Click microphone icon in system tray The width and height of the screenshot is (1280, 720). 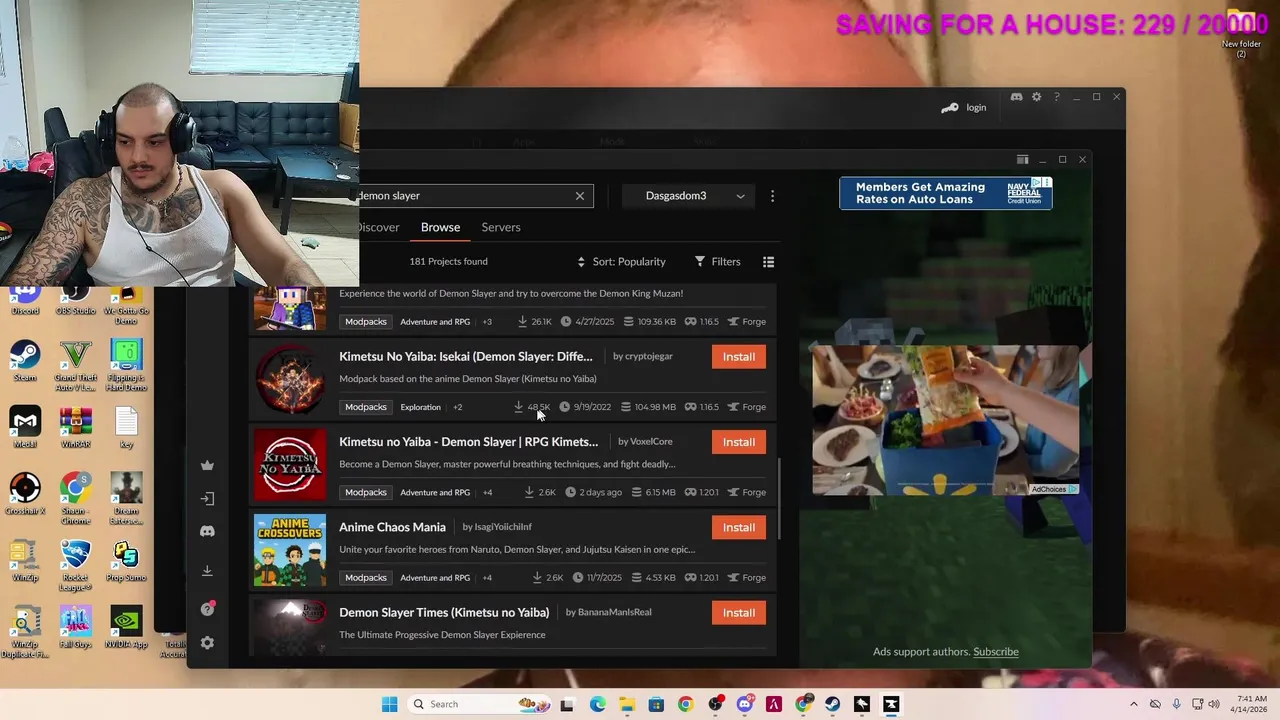[1176, 704]
